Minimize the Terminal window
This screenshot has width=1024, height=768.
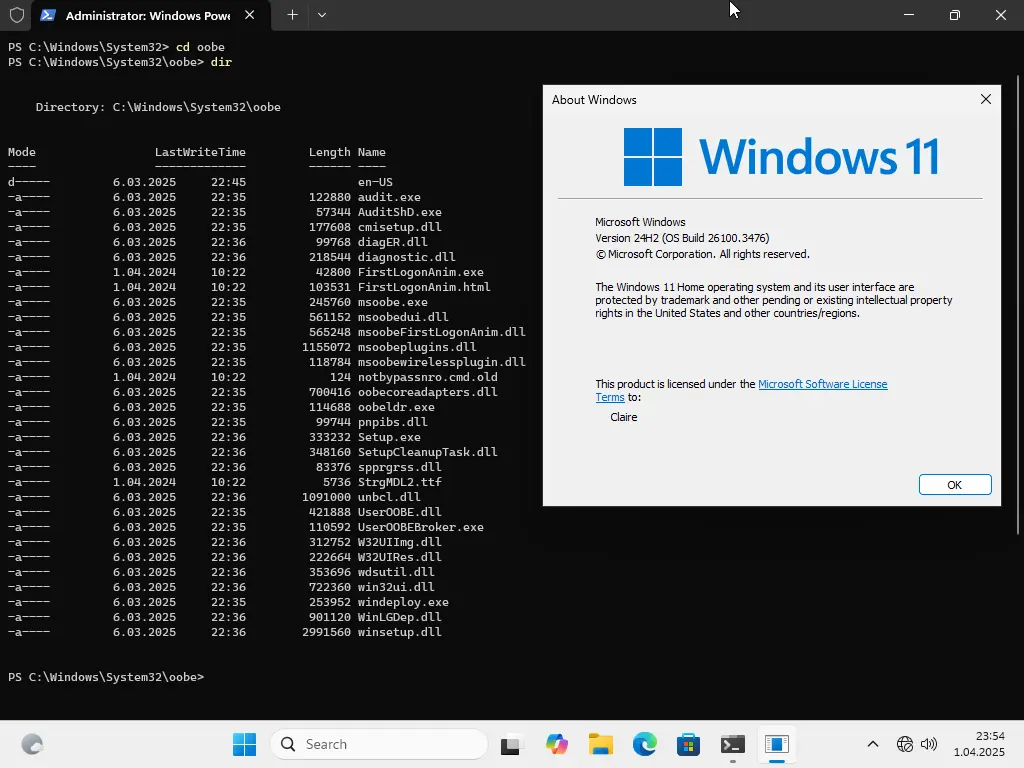[908, 15]
